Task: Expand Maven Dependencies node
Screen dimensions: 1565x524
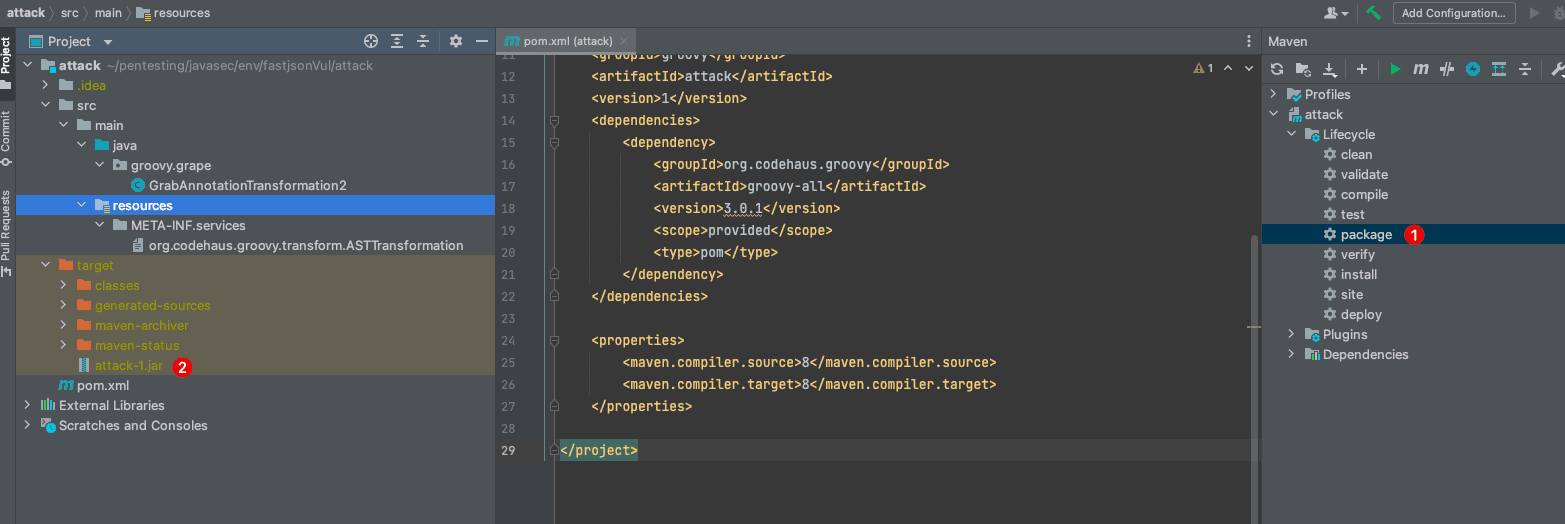Action: [1291, 354]
